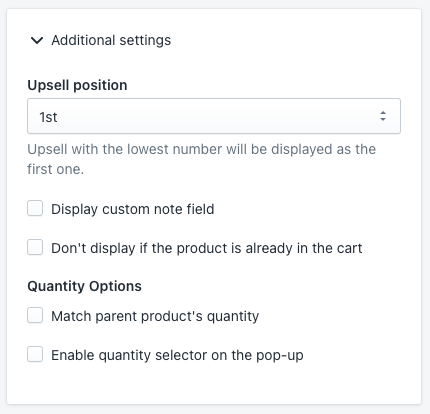
Task: Tick the Match parent product's quantity checkbox
Action: point(35,315)
